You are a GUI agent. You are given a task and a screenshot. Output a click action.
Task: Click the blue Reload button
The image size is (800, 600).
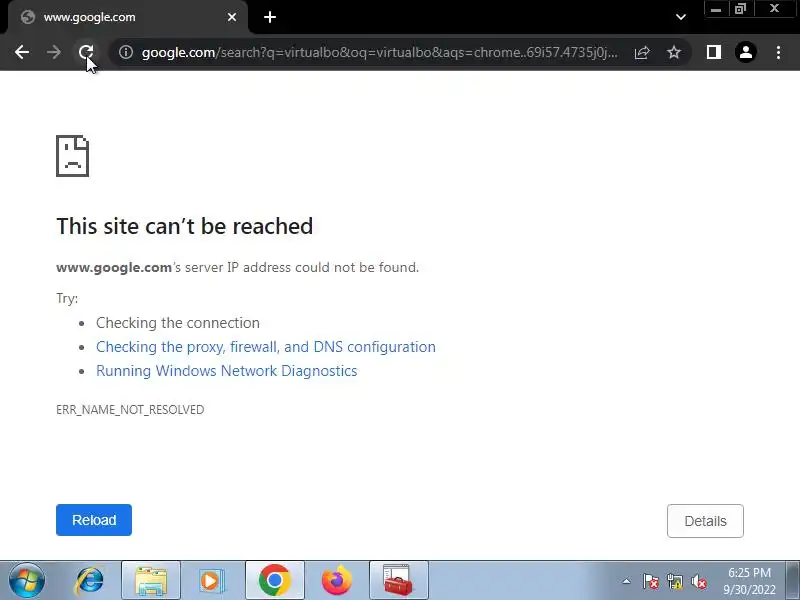pos(94,520)
